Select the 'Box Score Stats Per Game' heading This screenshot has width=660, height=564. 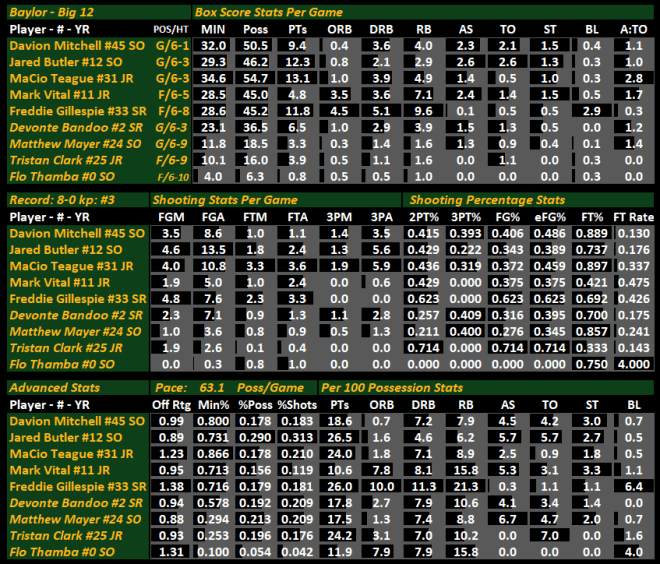click(423, 12)
